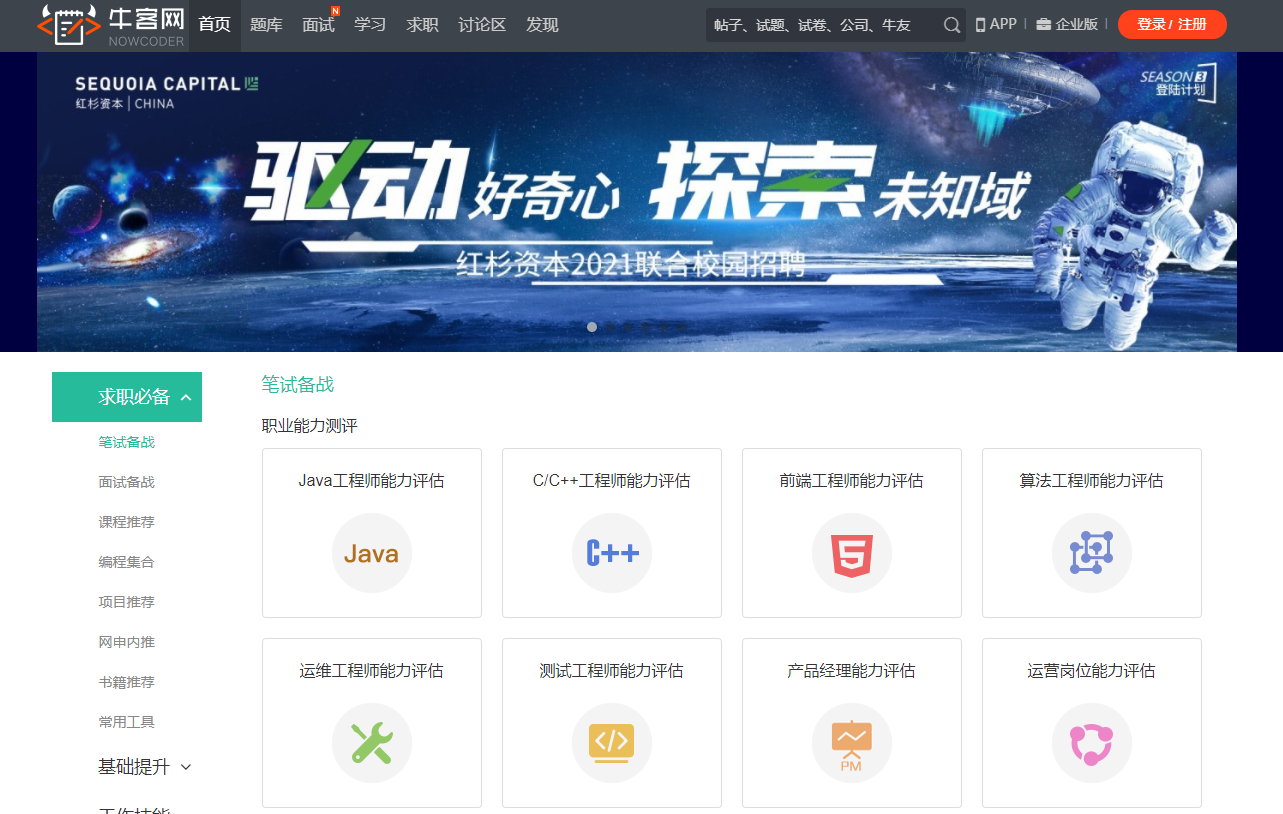Select 项目推荐 in the sidebar
1283x814 pixels.
[127, 602]
